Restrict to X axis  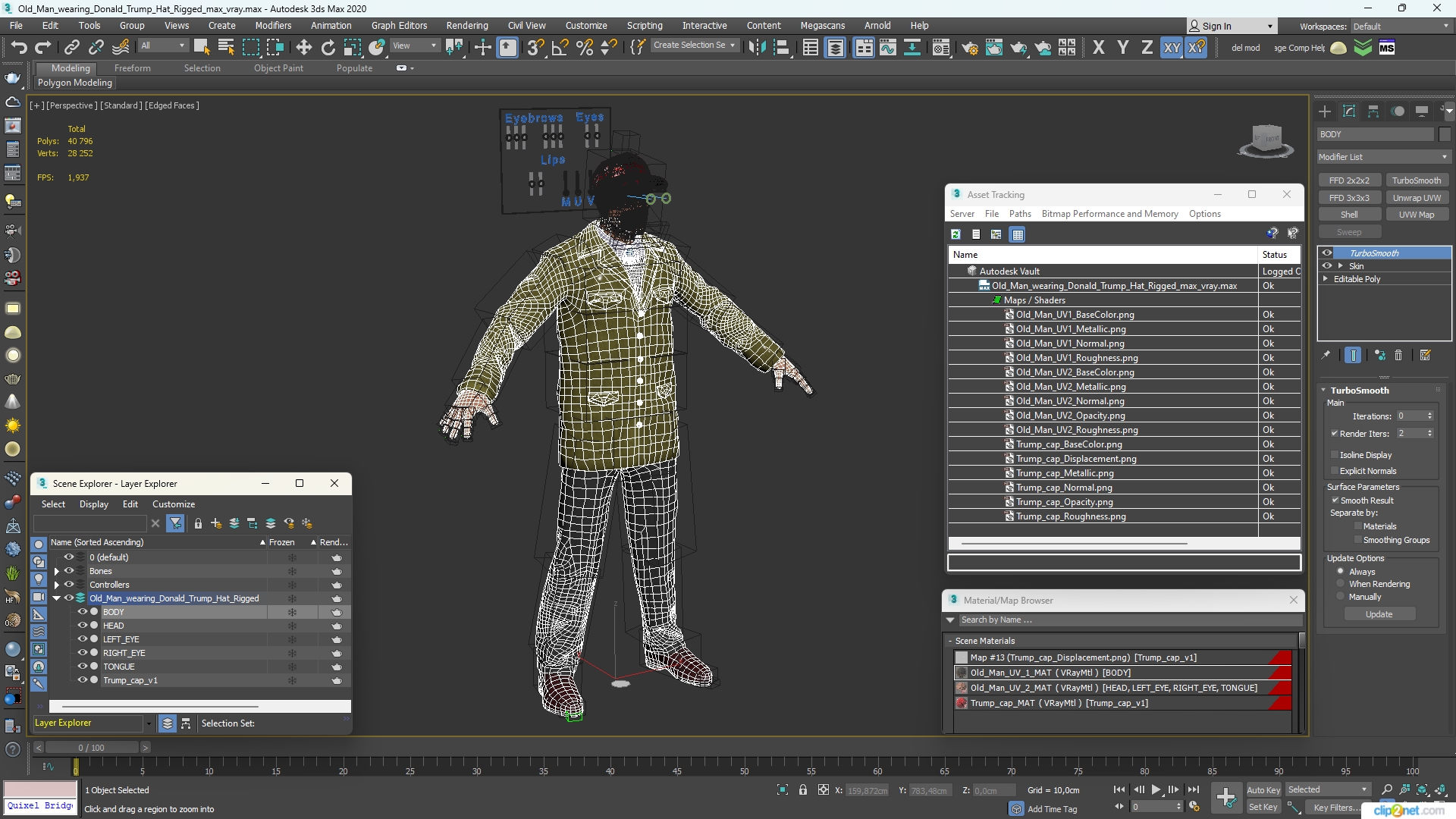click(1098, 47)
